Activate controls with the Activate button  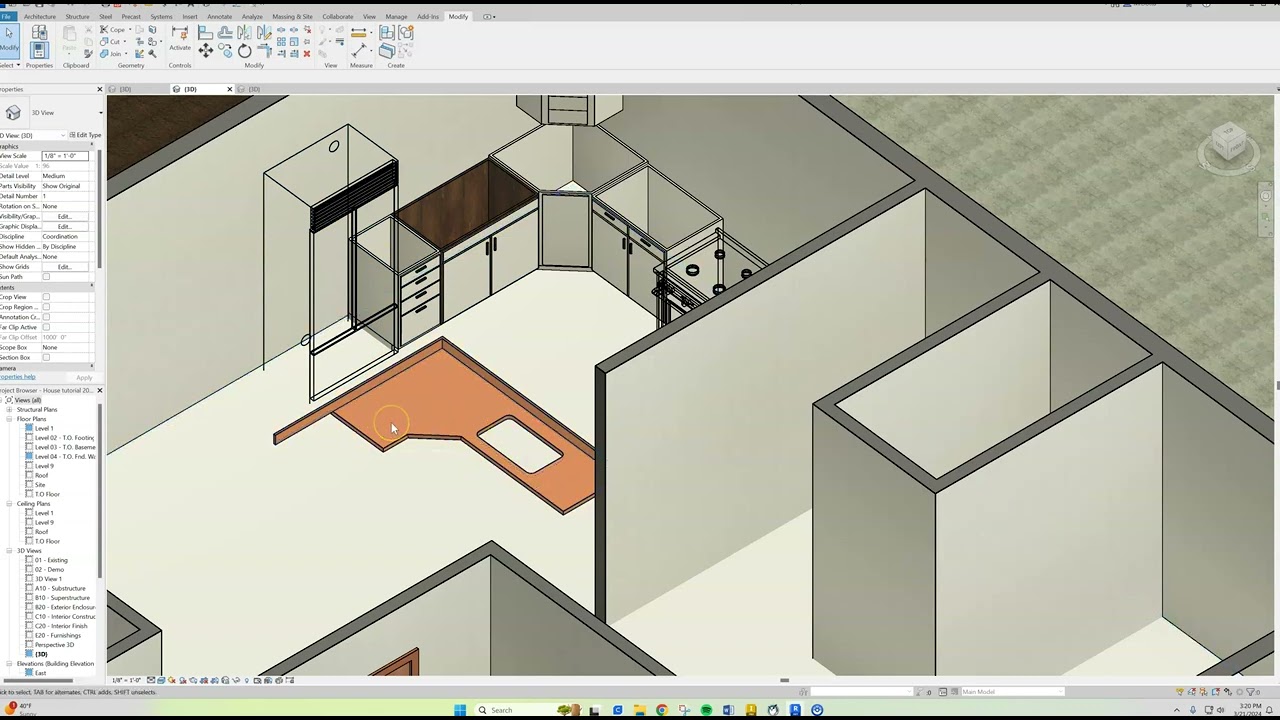pos(180,38)
